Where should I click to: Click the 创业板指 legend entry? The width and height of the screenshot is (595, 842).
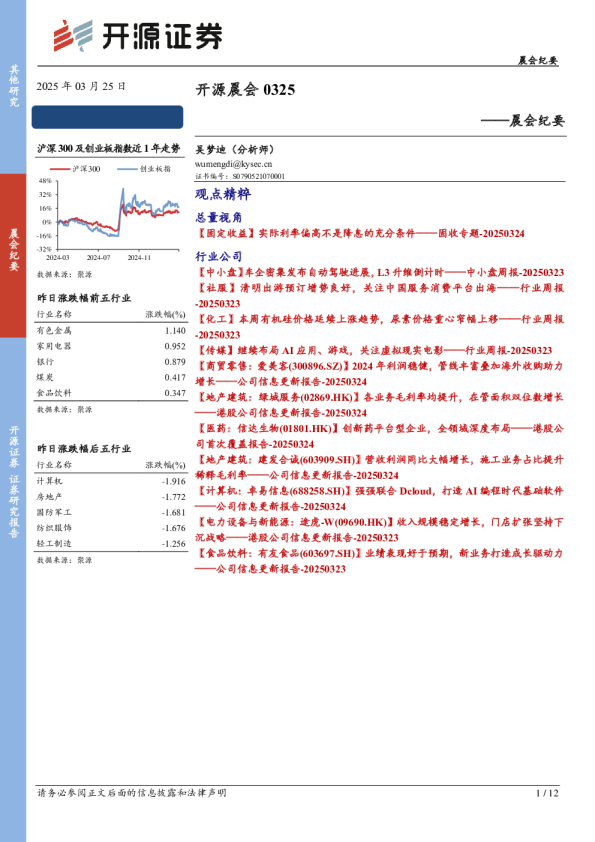pos(144,169)
